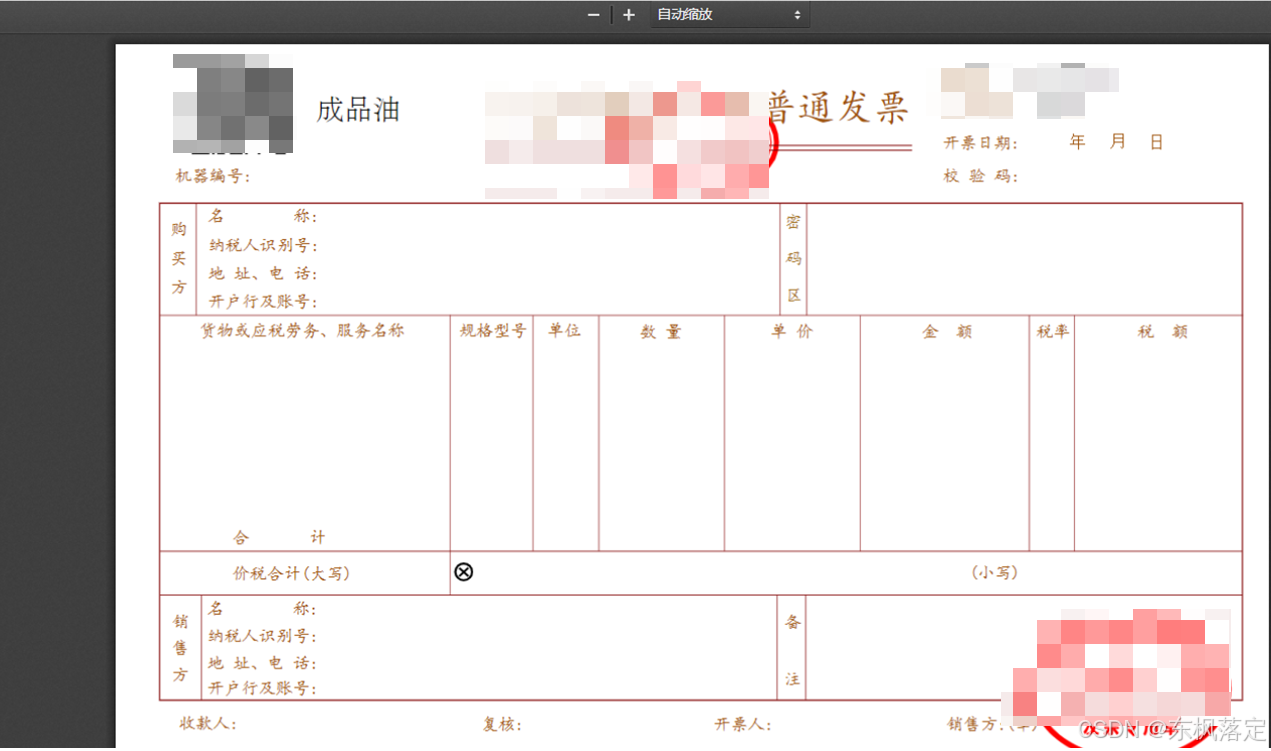Click the 月 date character
Image resolution: width=1271 pixels, height=751 pixels.
click(x=1117, y=142)
